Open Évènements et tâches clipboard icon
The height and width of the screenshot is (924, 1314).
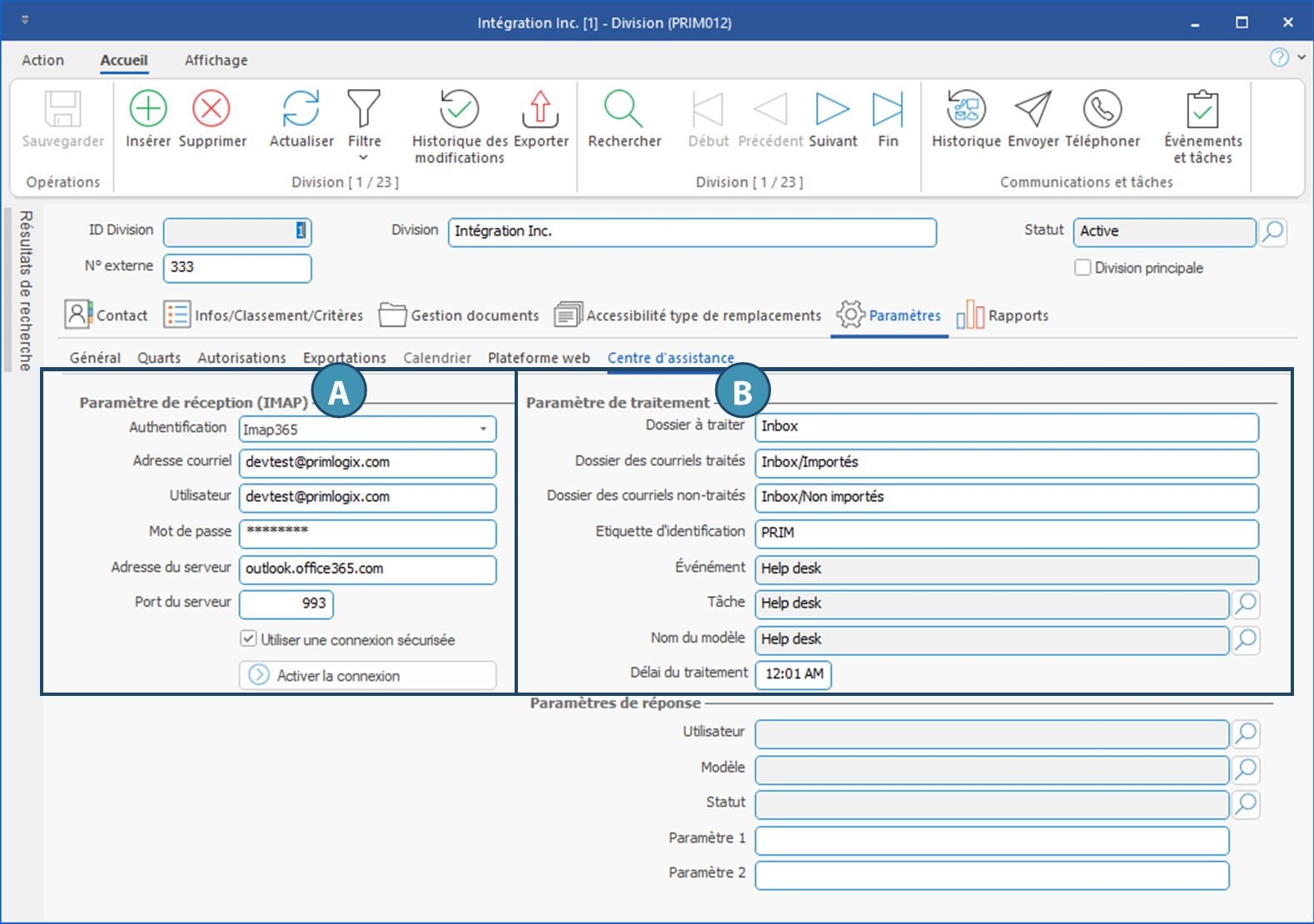click(x=1202, y=109)
